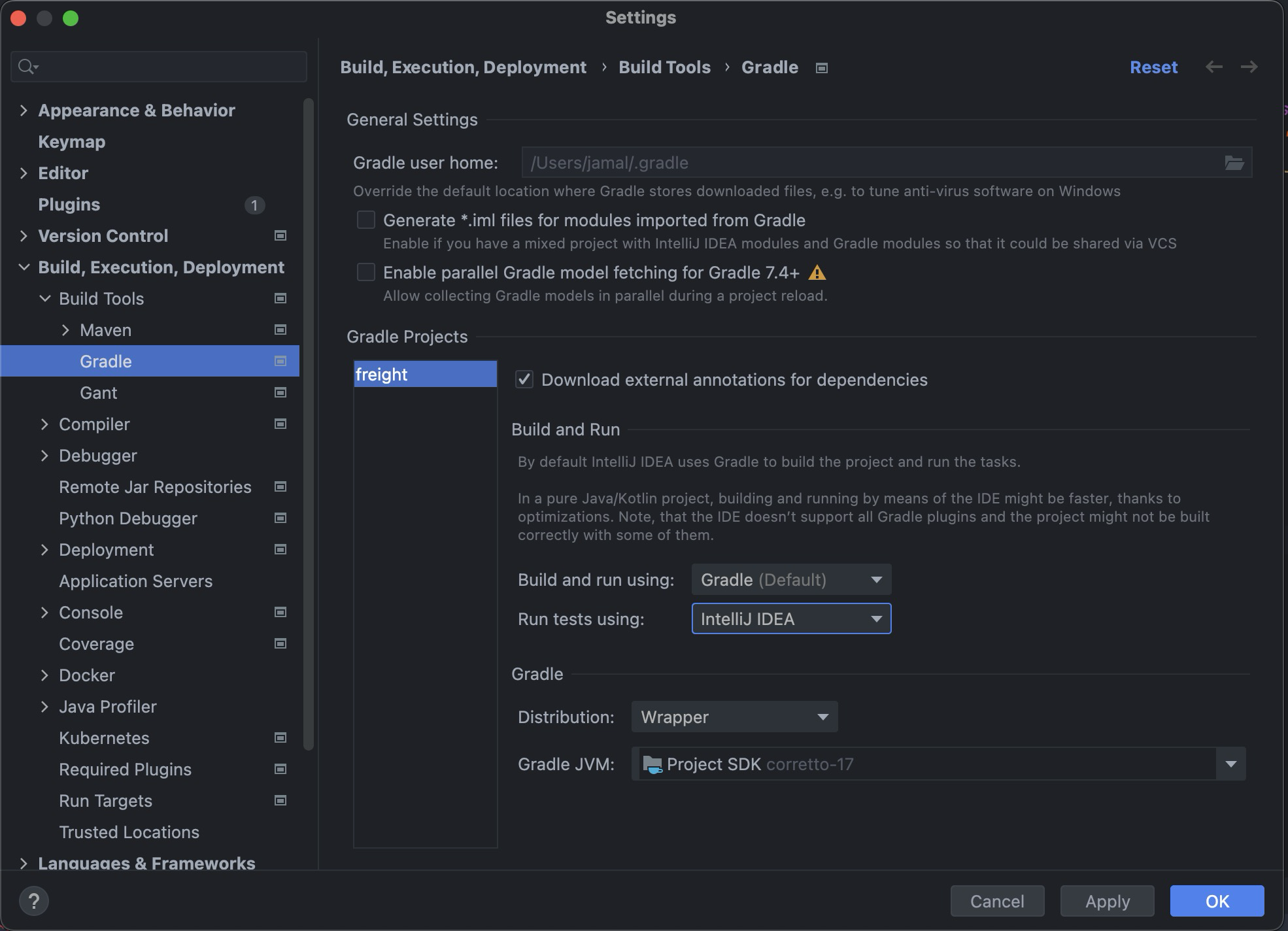Click the back navigation arrow icon
1288x931 pixels.
tap(1214, 67)
